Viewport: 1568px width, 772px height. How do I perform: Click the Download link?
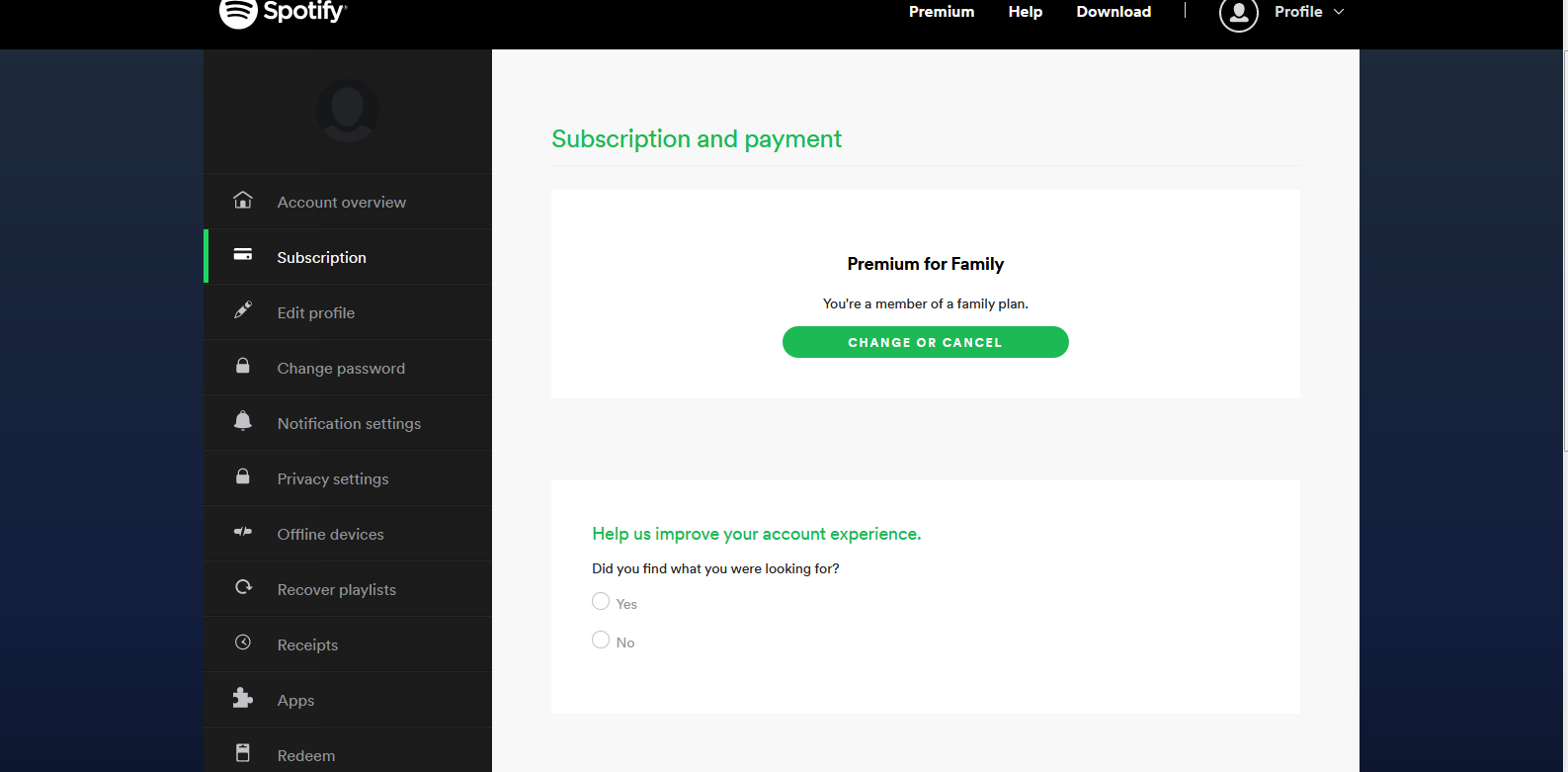tap(1114, 12)
